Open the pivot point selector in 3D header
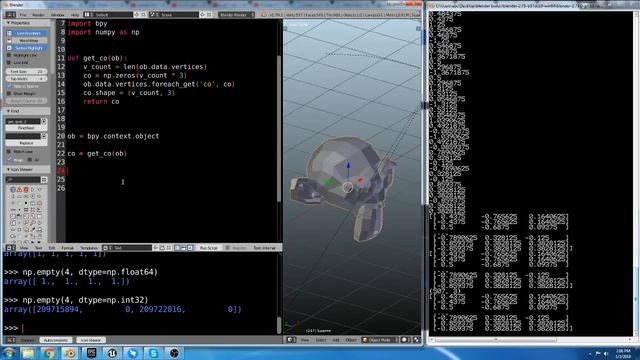 tap(416, 340)
